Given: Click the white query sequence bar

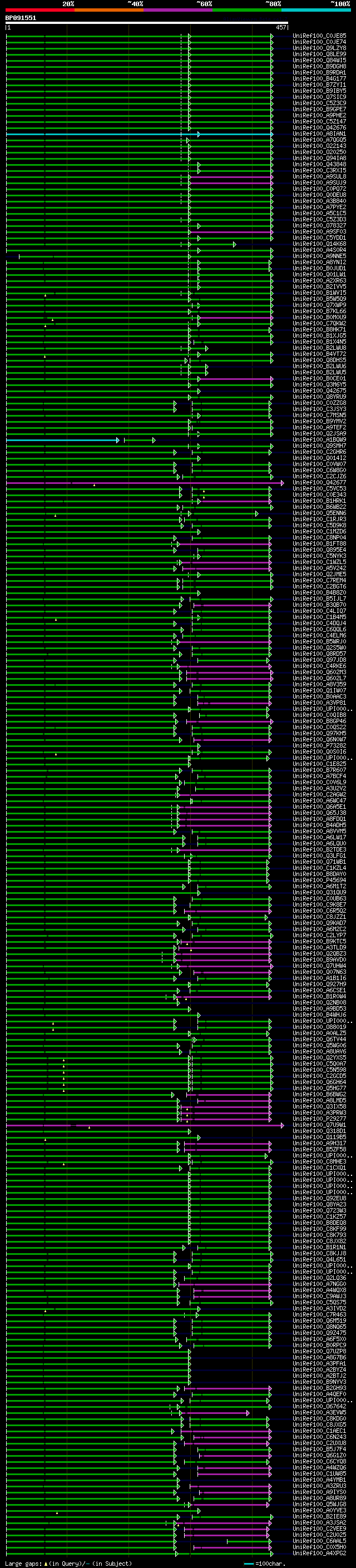Looking at the screenshot, I should point(147,22).
